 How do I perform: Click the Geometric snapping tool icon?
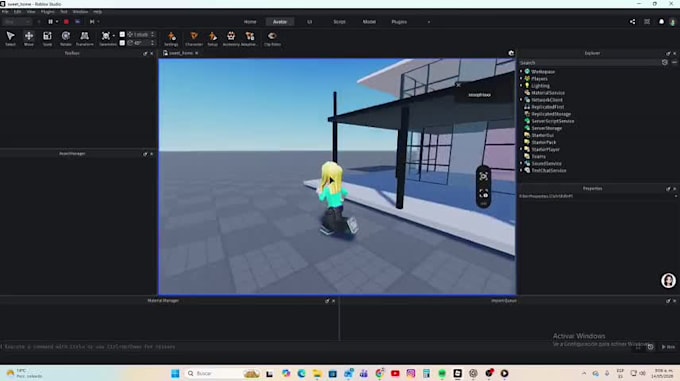105,36
